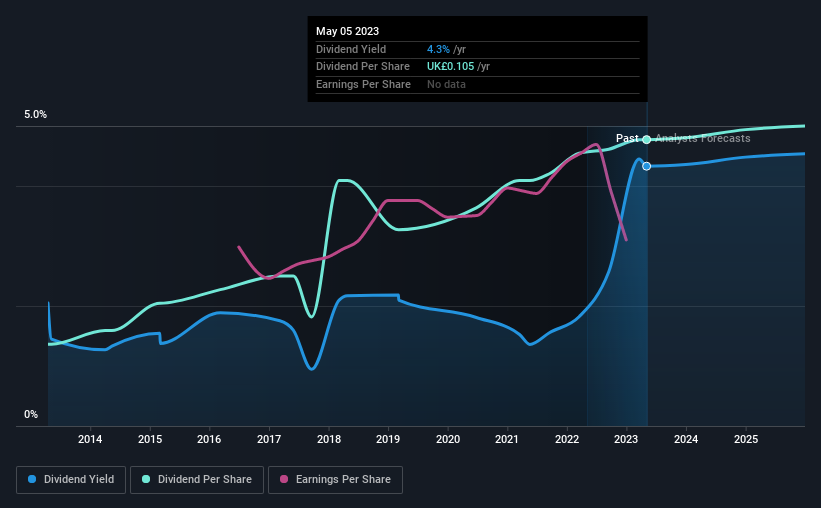
Task: Click the 2020 axis label
Action: click(x=448, y=439)
